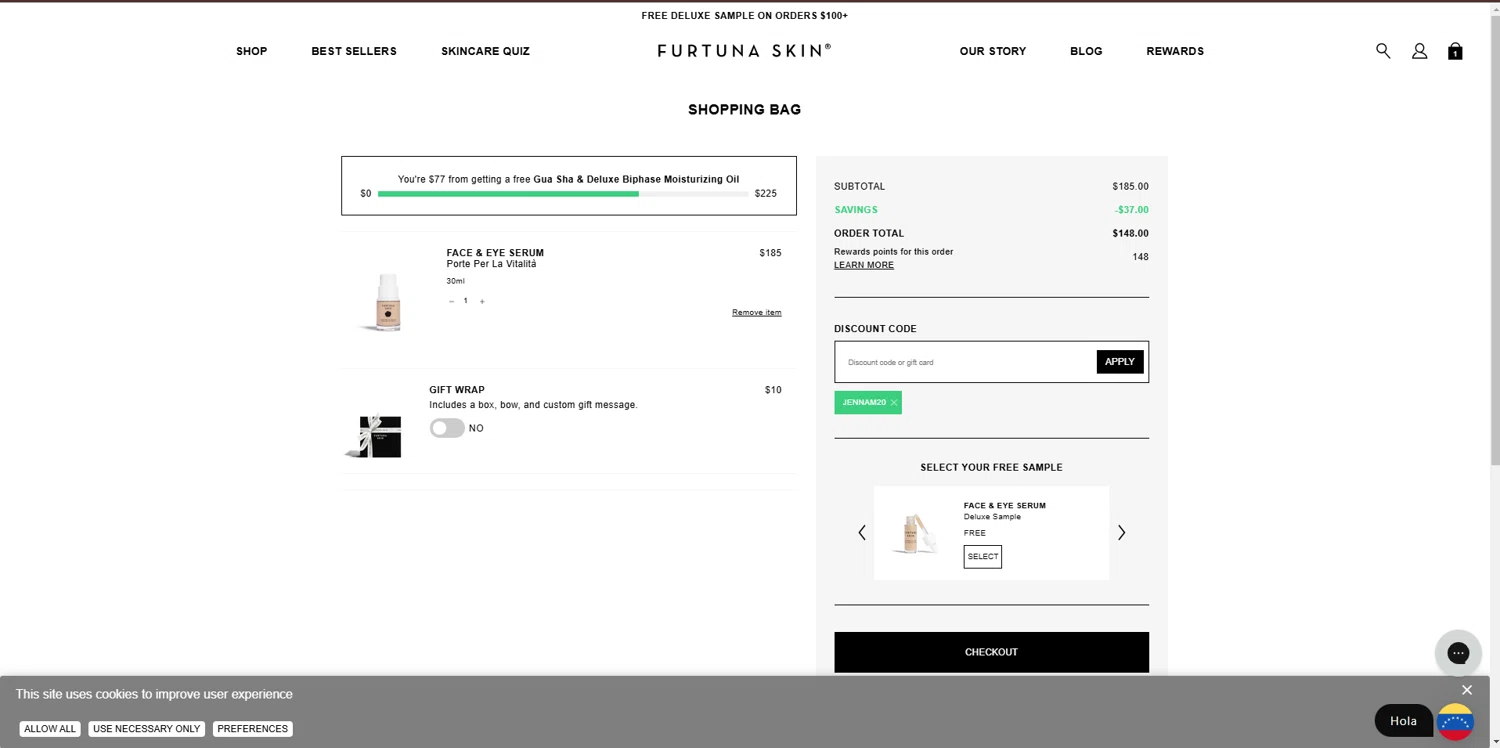The width and height of the screenshot is (1500, 748).
Task: Decrease Face & Eye Serum quantity
Action: (451, 301)
